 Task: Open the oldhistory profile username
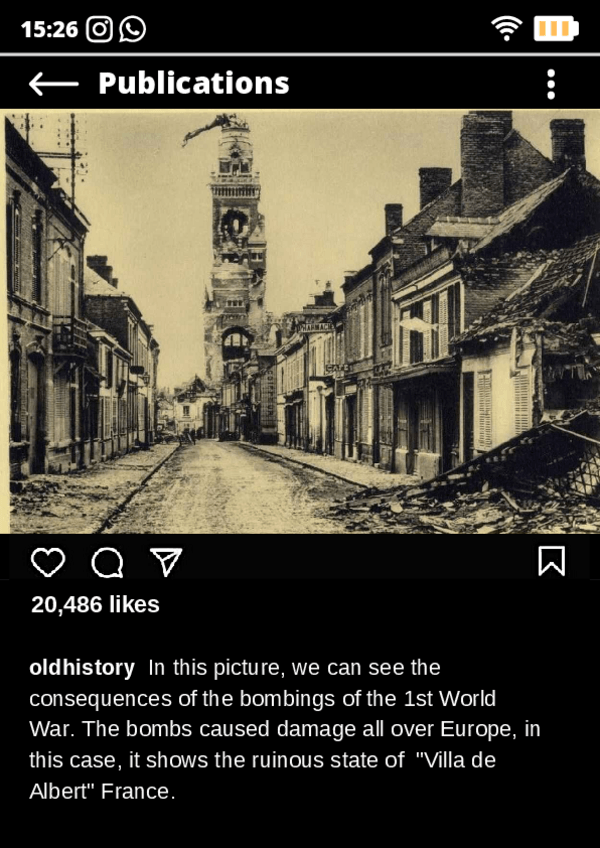tap(82, 668)
